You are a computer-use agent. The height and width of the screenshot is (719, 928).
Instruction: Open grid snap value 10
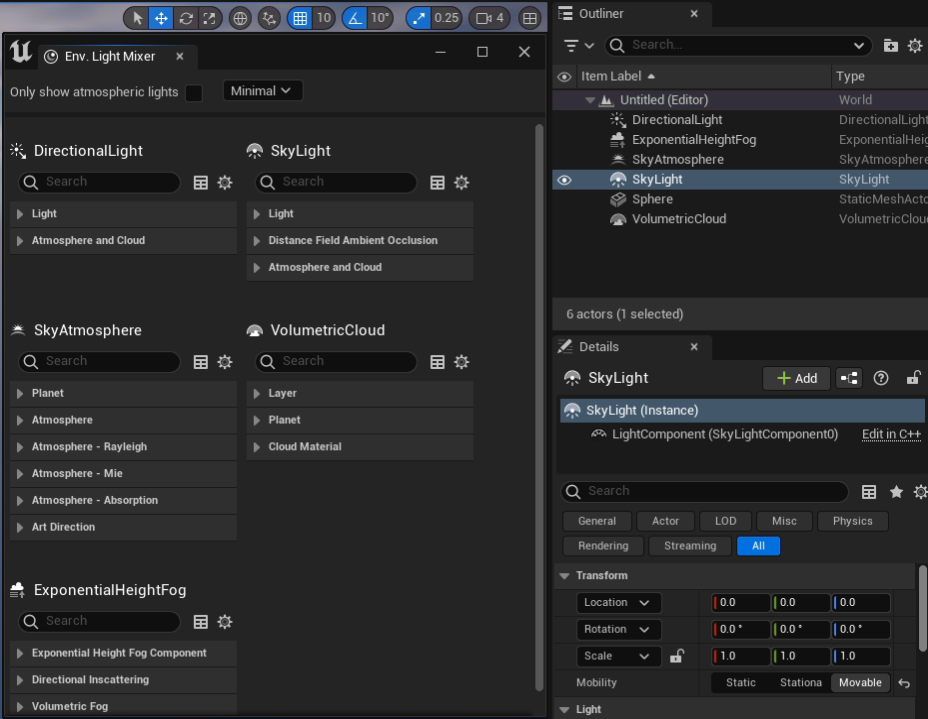pyautogui.click(x=324, y=18)
